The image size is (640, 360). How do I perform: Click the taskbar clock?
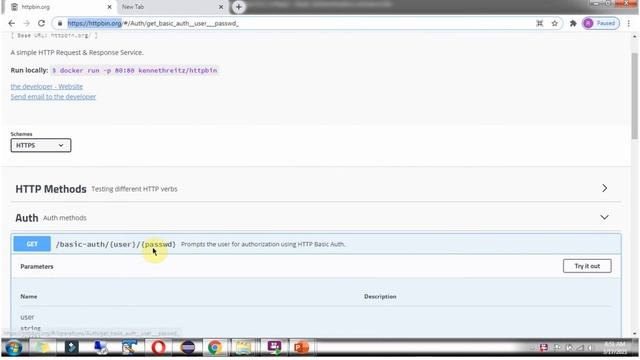tap(614, 348)
